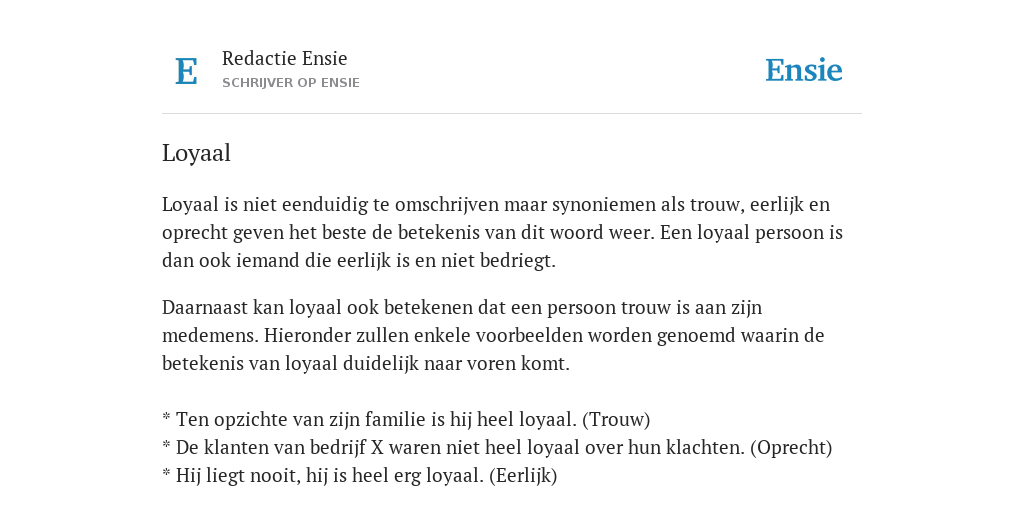Open the Ensie logo in the header
Viewport: 1024px width, 512px height.
click(x=804, y=70)
